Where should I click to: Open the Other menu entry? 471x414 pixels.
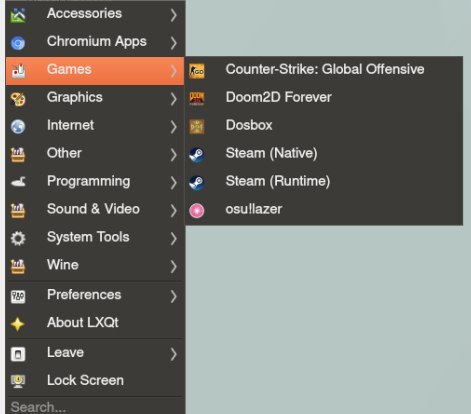pos(95,155)
